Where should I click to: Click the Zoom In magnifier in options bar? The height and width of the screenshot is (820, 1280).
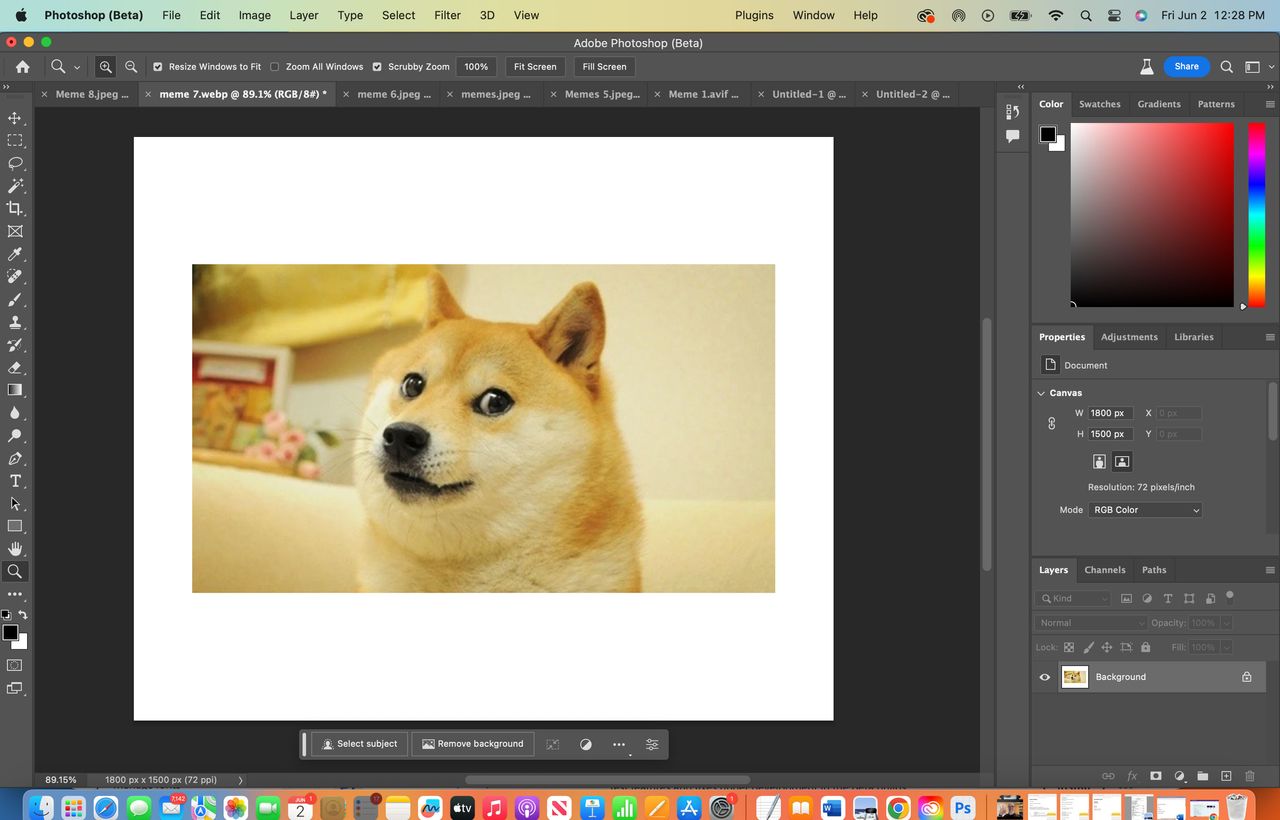(105, 67)
